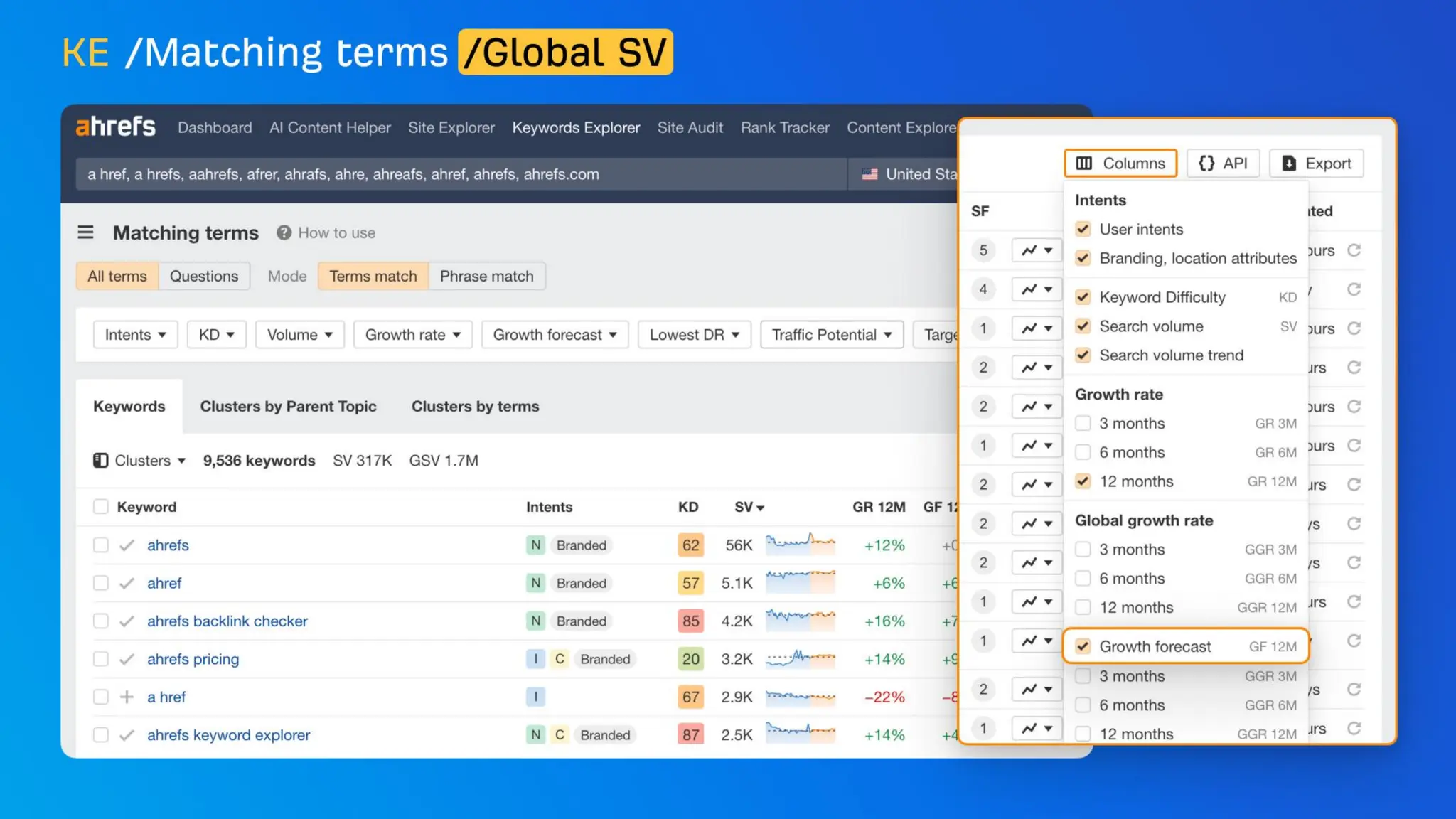This screenshot has height=819, width=1456.
Task: Click the refresh icon in the SF 4 row
Action: point(1354,289)
